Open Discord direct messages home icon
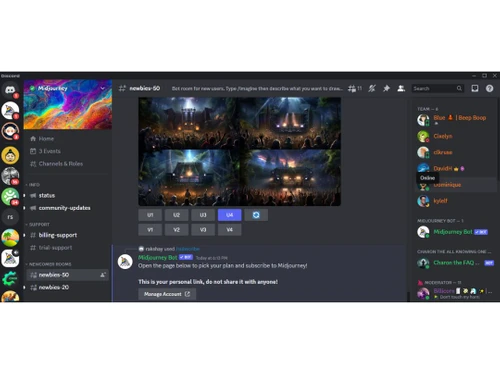The image size is (500, 375). (x=10, y=90)
